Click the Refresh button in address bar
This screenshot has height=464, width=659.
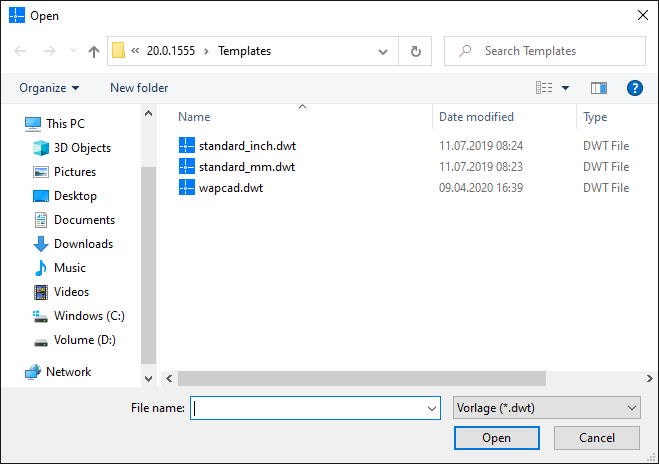pyautogui.click(x=416, y=51)
